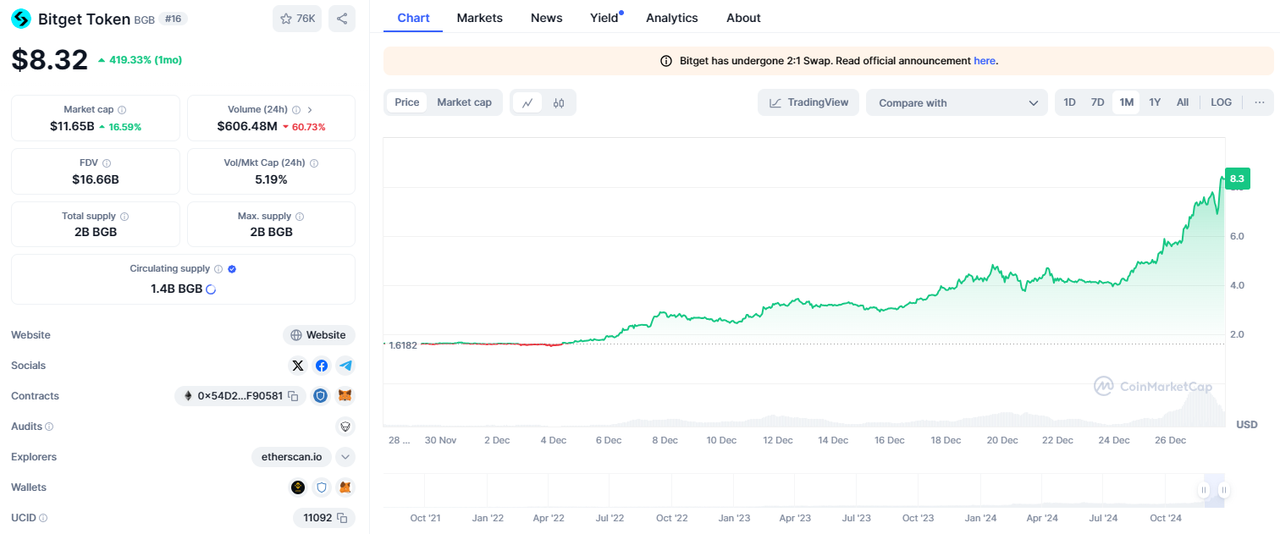
Task: Open the Telegram social icon
Action: point(345,366)
